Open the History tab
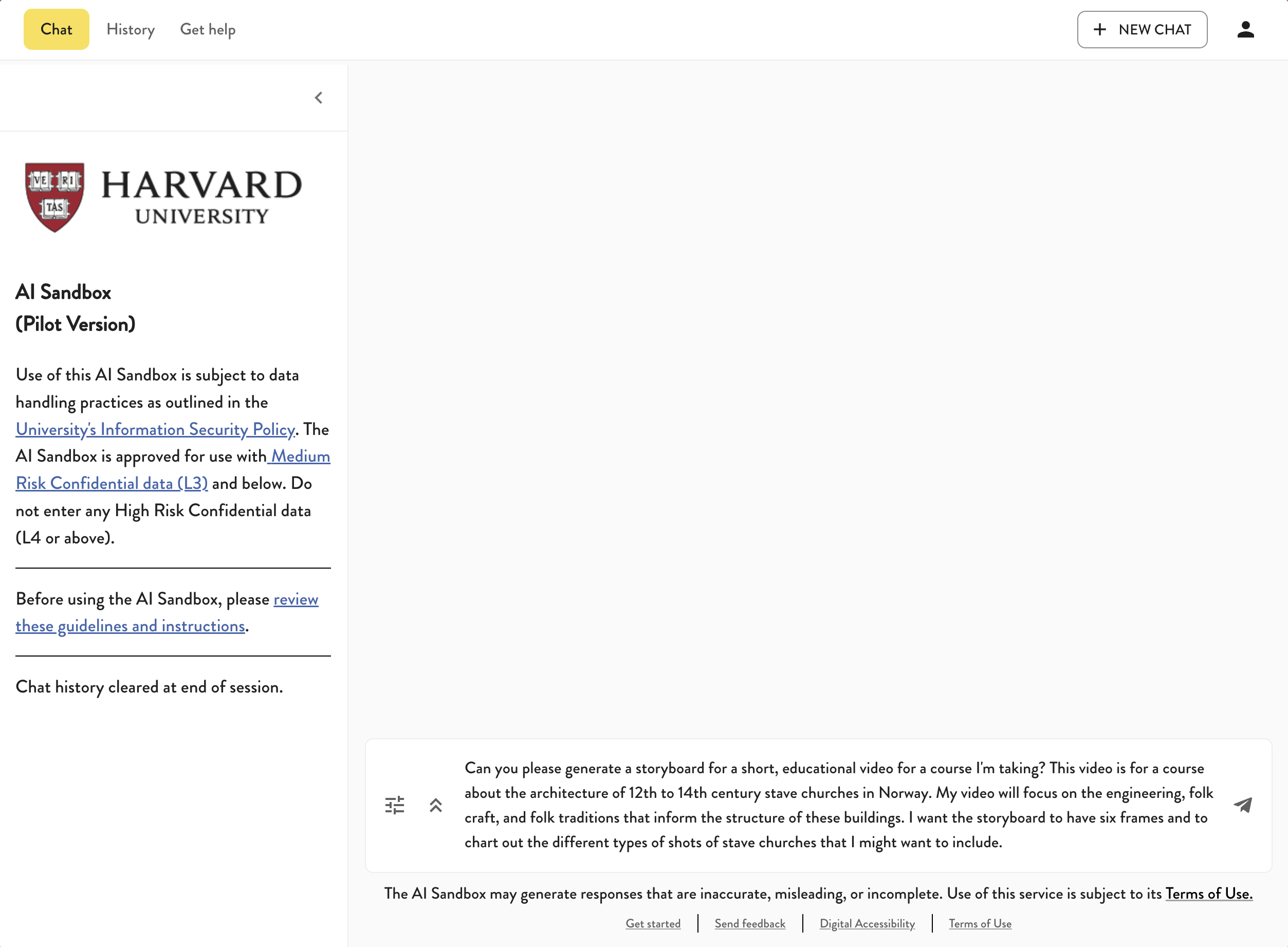The image size is (1288, 947). tap(131, 29)
